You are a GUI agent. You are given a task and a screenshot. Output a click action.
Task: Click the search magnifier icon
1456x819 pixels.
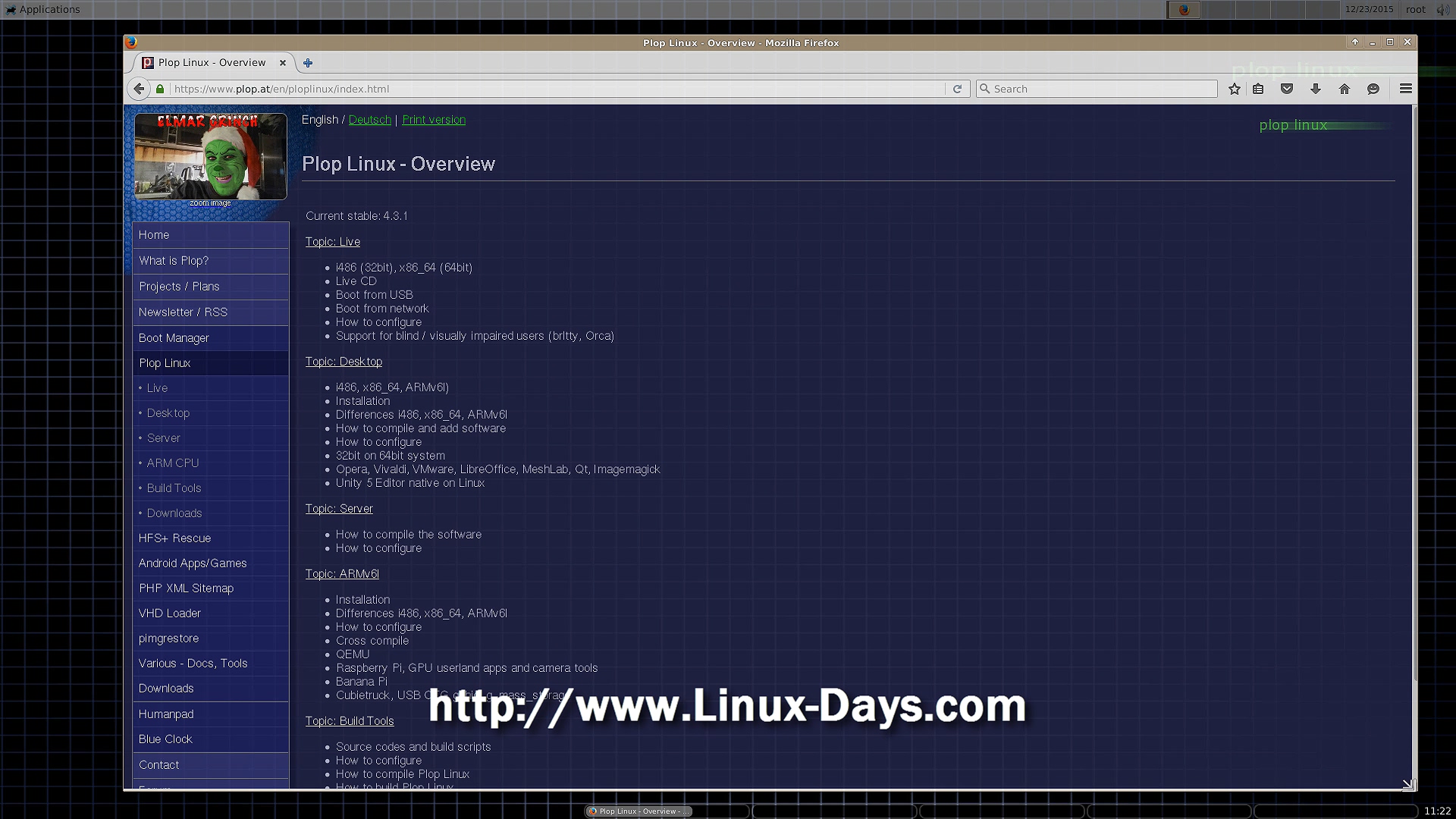pyautogui.click(x=985, y=89)
